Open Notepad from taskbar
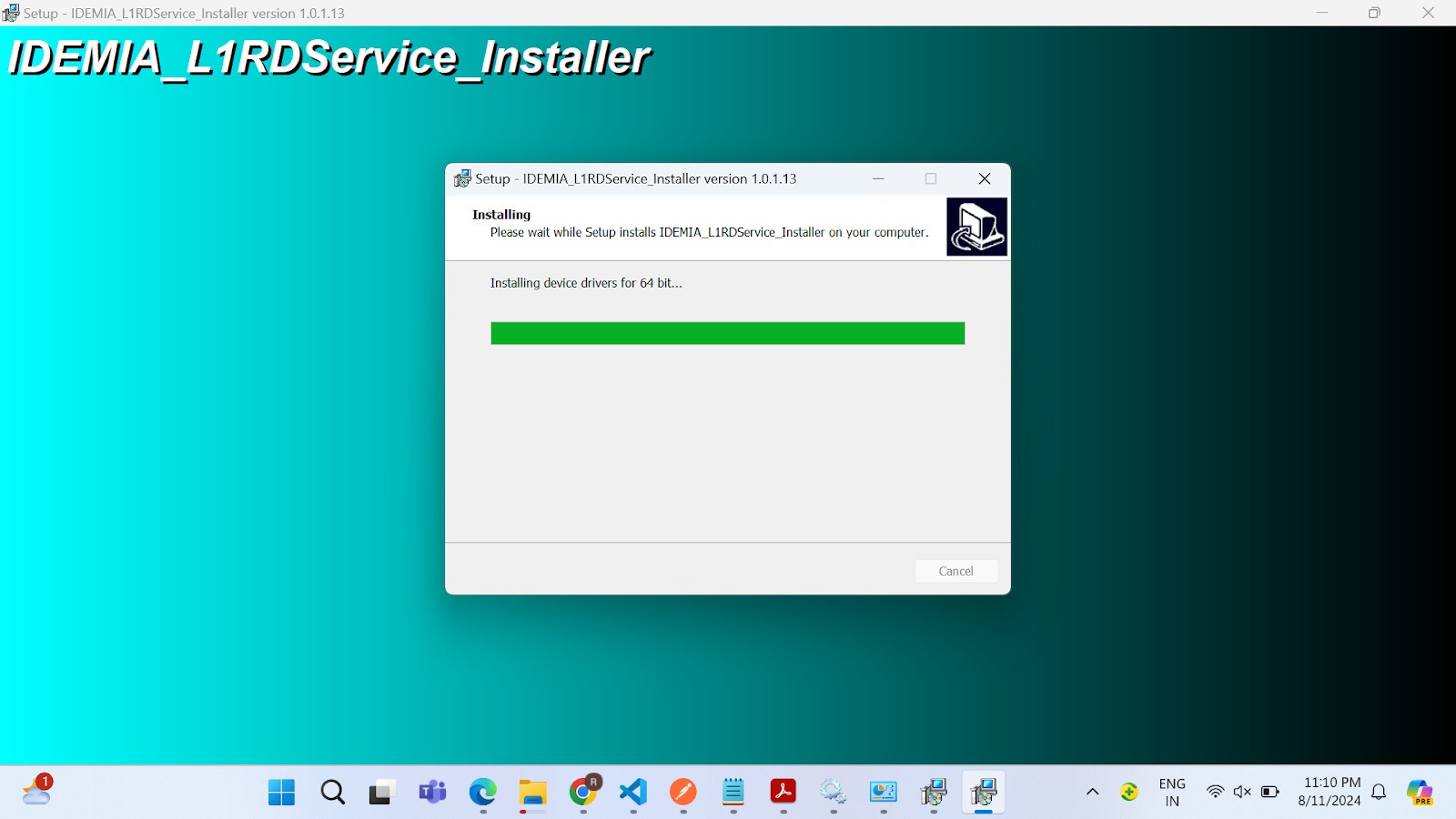 [733, 793]
